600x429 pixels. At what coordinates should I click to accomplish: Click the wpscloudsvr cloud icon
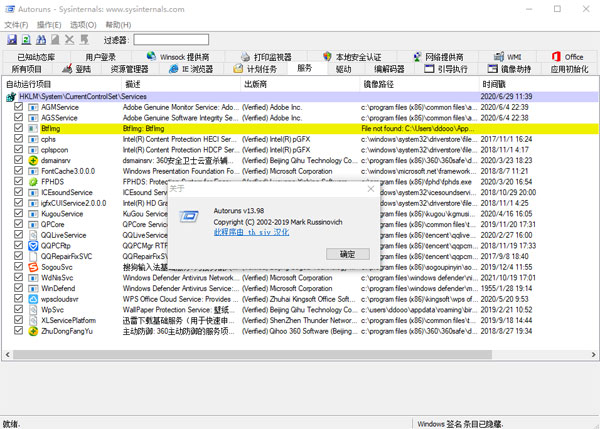coord(33,299)
